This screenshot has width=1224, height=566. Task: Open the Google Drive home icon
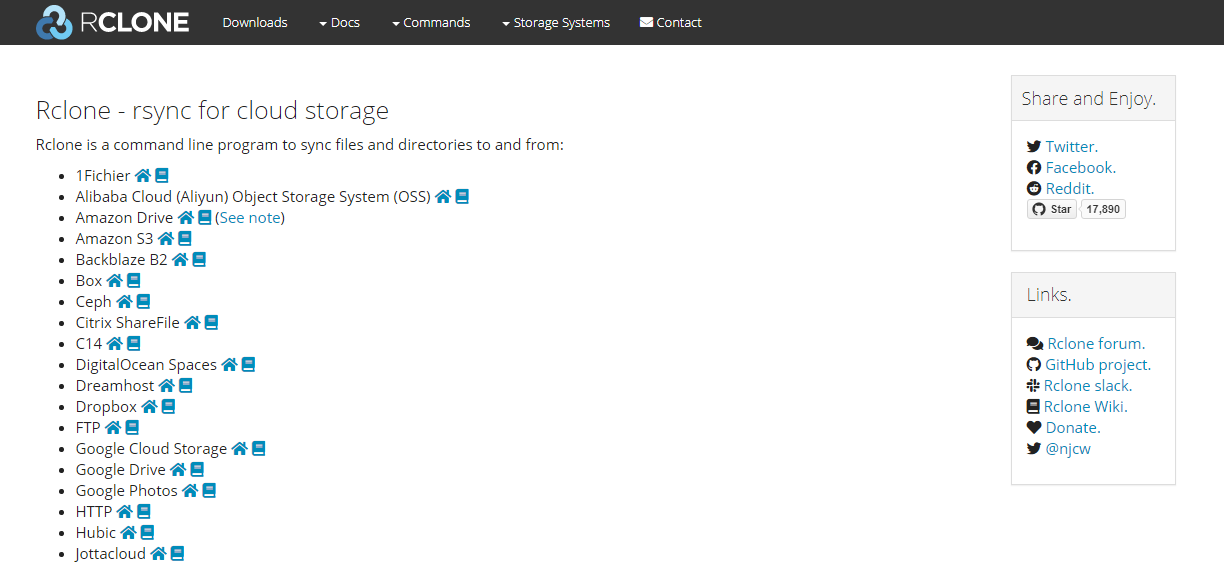pyautogui.click(x=178, y=470)
